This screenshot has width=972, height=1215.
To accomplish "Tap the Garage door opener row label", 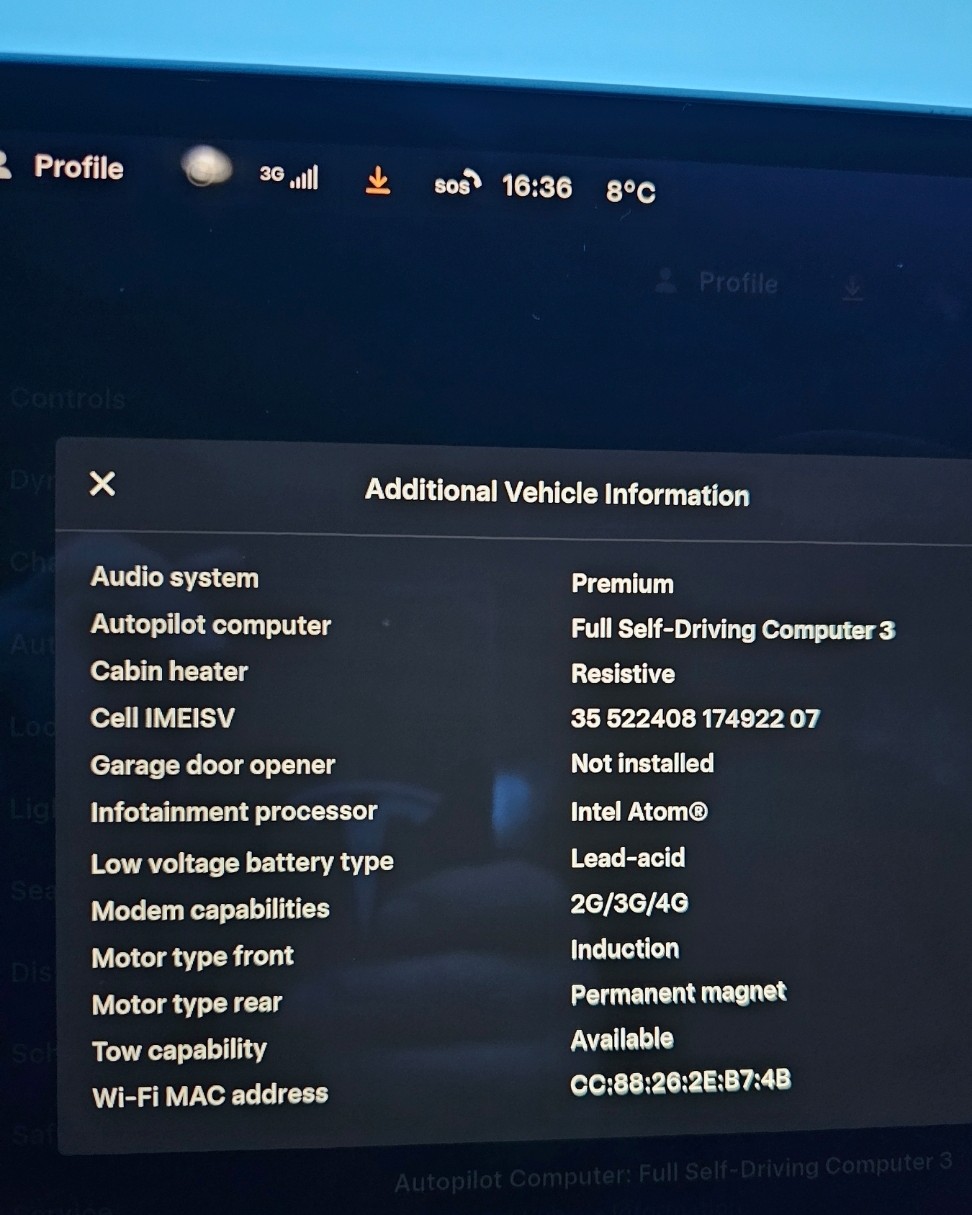I will [213, 765].
